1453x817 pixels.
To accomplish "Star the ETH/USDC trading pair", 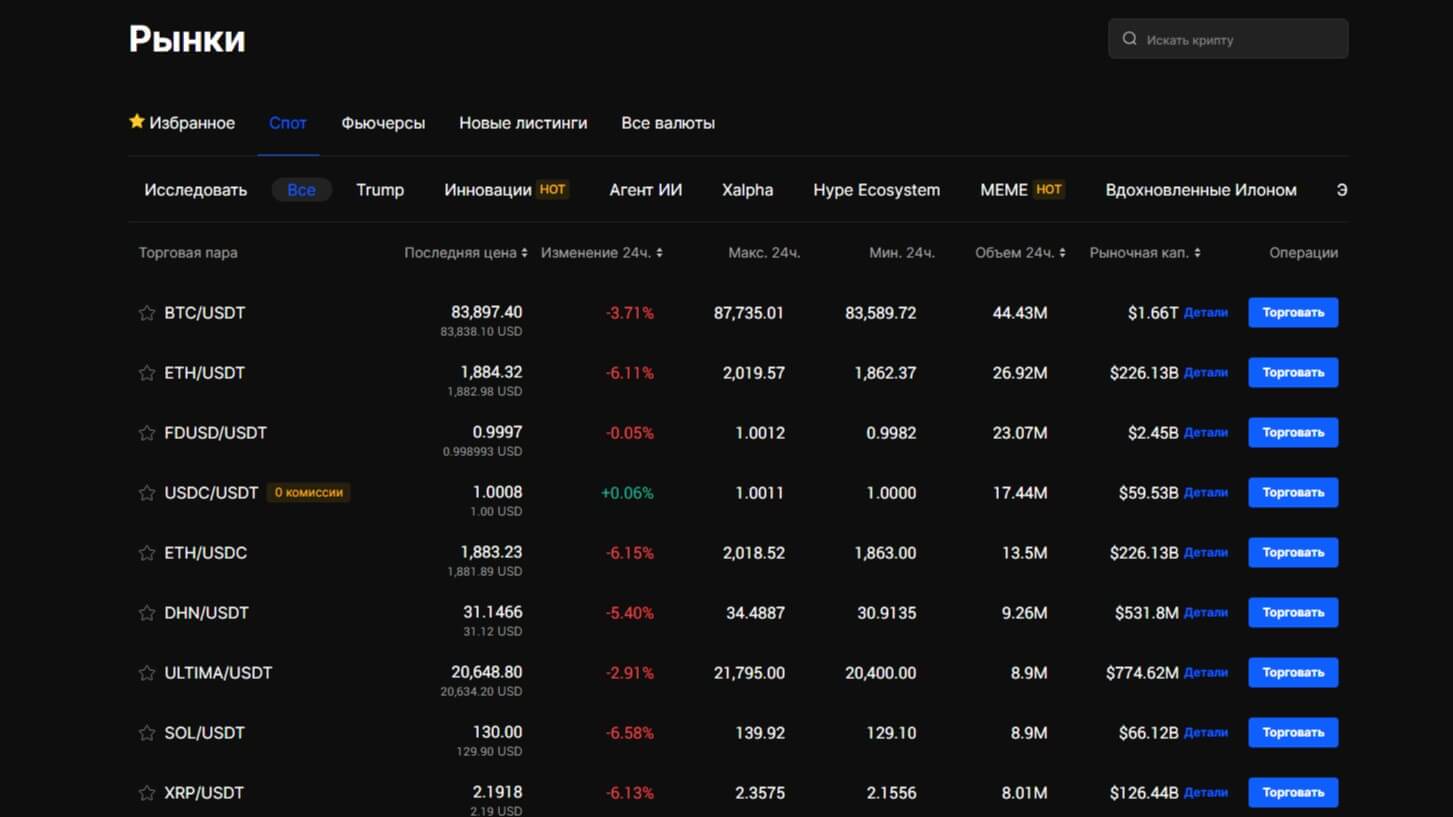I will point(147,553).
